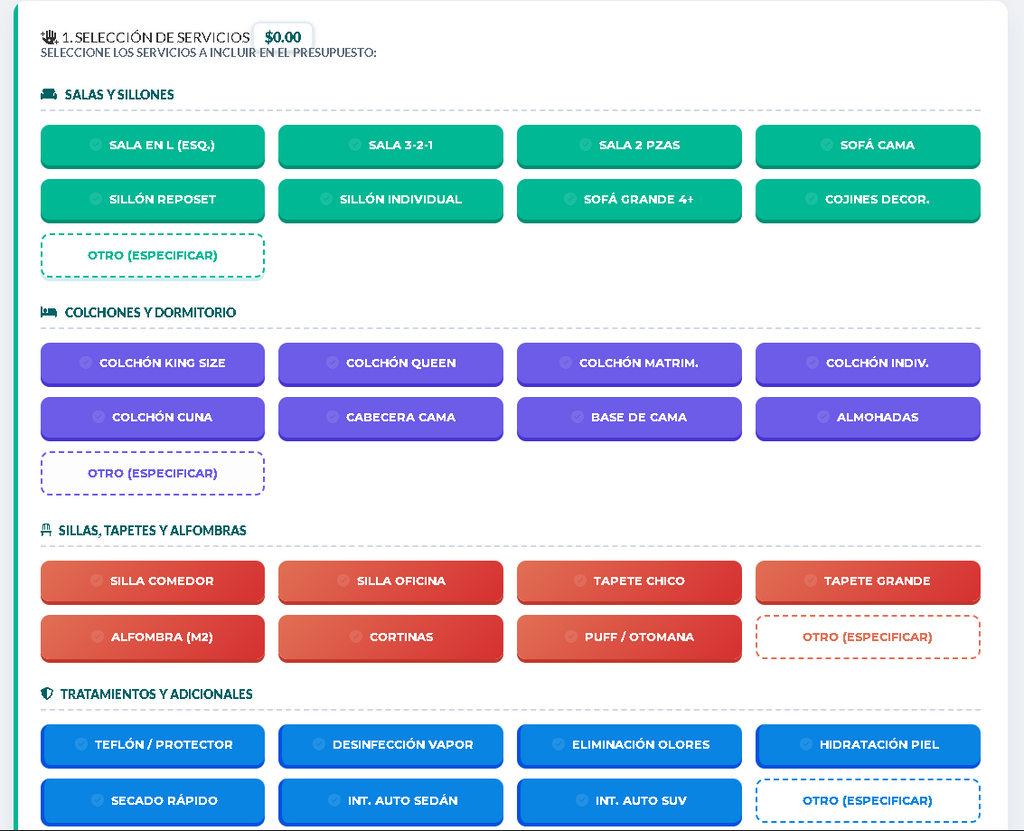
Task: Click the check icon on Teflón / Protector
Action: click(81, 745)
